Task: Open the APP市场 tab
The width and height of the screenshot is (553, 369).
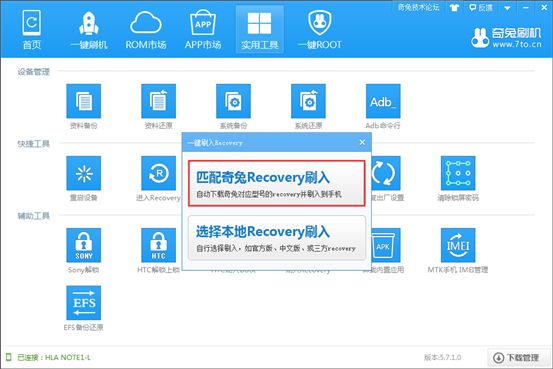Action: click(x=203, y=30)
